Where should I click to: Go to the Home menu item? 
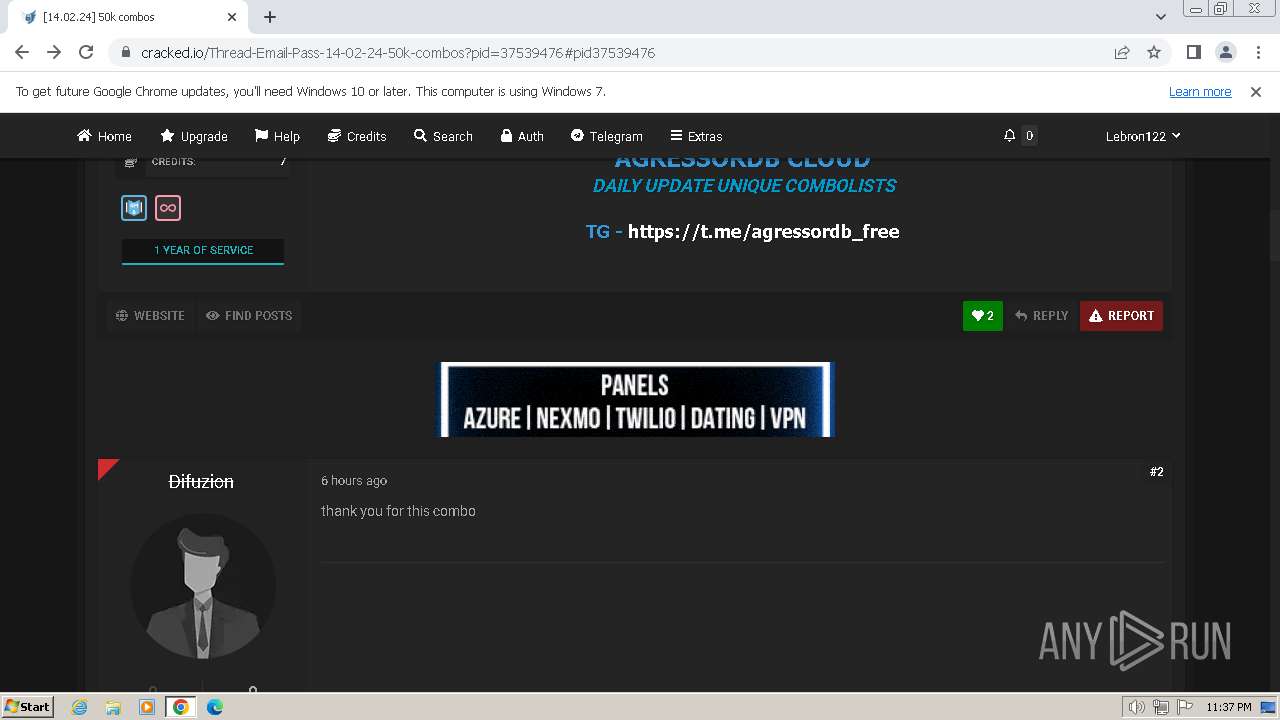pyautogui.click(x=105, y=136)
